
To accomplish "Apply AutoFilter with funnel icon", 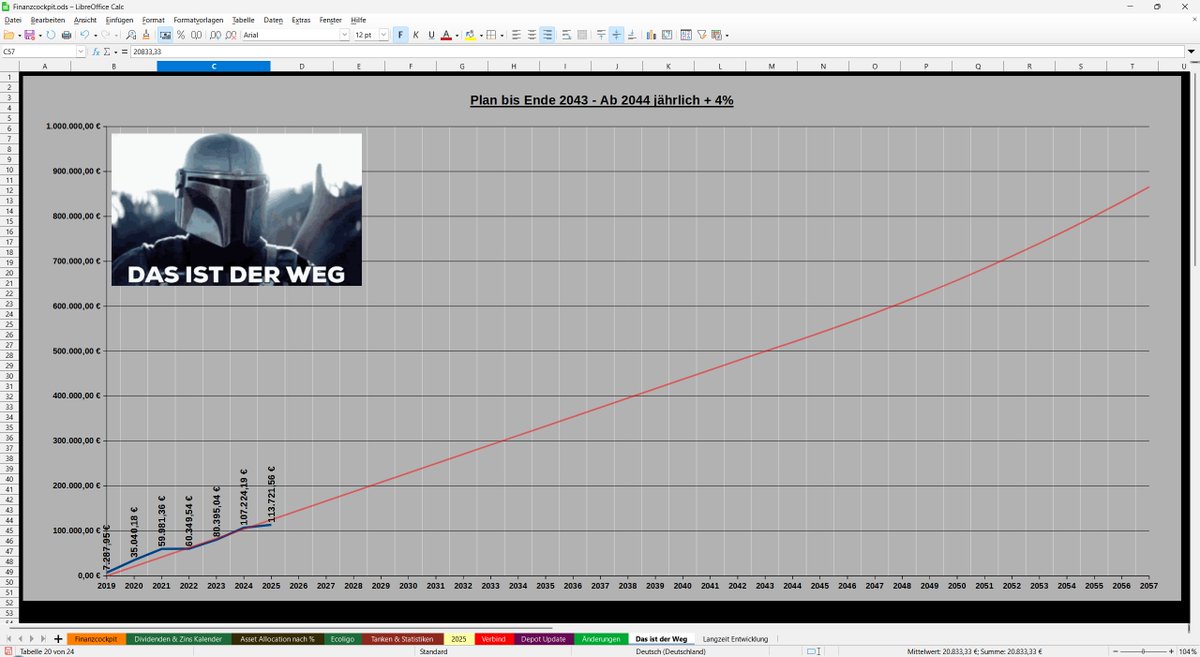I will point(701,35).
